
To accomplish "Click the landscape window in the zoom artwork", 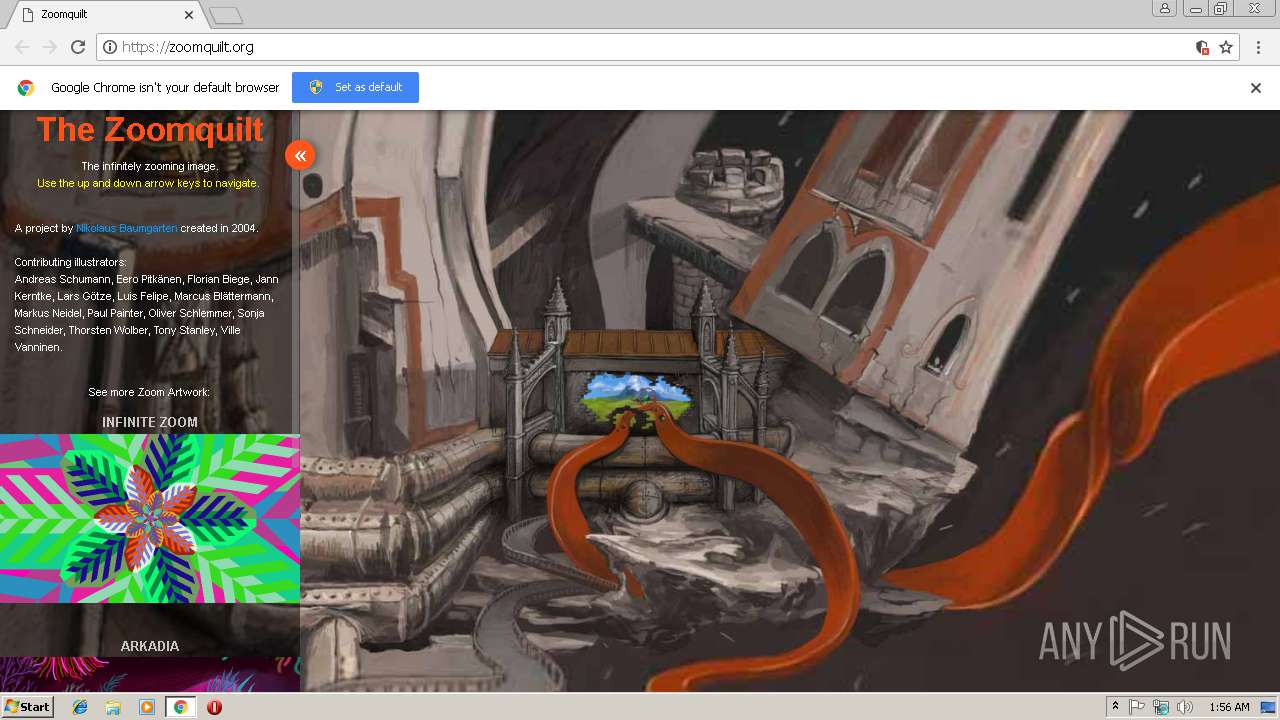I will tap(637, 400).
